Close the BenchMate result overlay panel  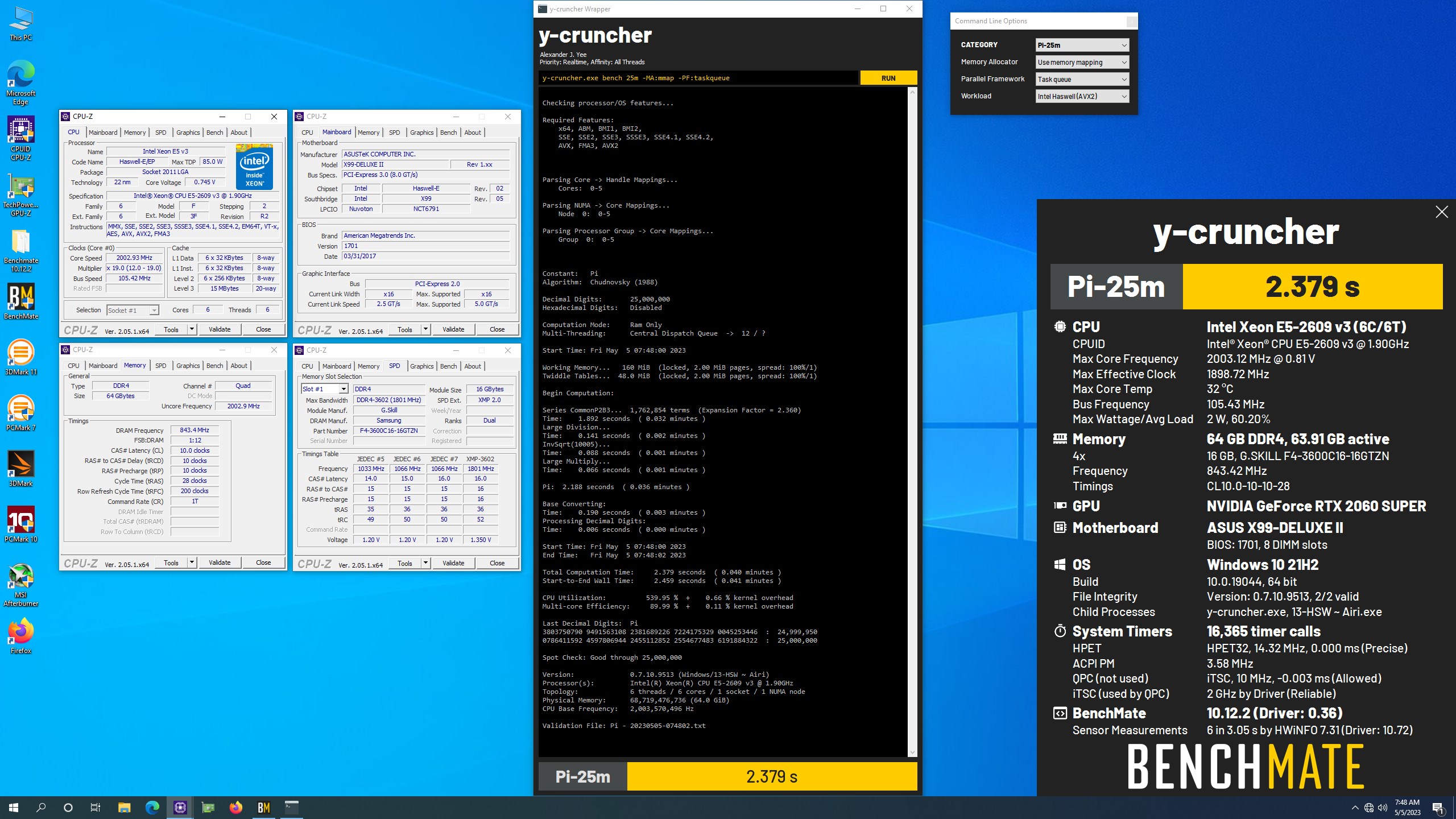1442,212
